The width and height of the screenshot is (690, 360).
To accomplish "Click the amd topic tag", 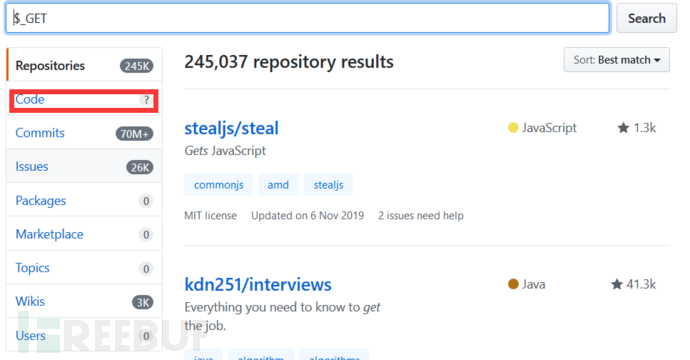I will [278, 185].
